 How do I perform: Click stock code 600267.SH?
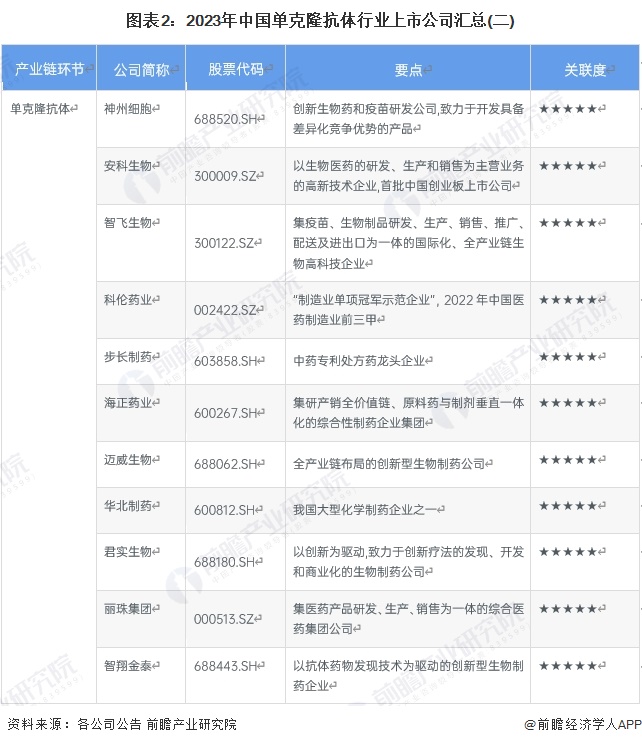coord(225,413)
